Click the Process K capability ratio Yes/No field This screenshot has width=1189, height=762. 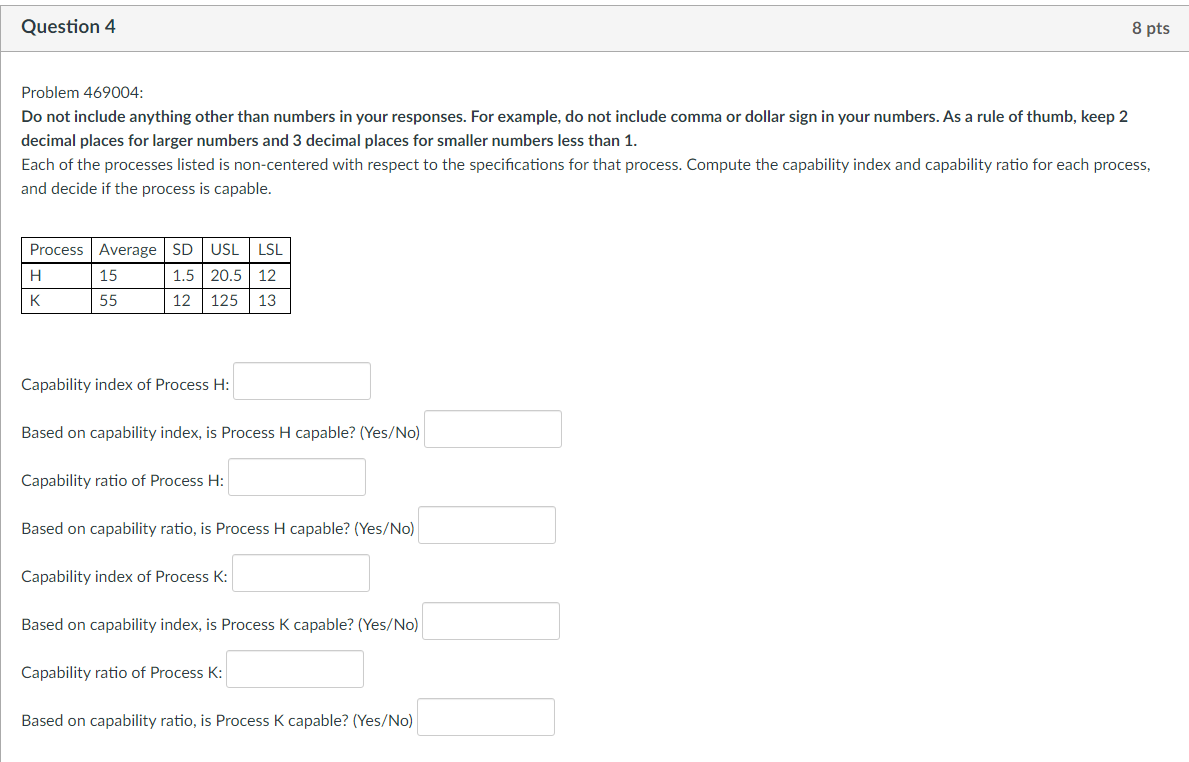pos(485,717)
